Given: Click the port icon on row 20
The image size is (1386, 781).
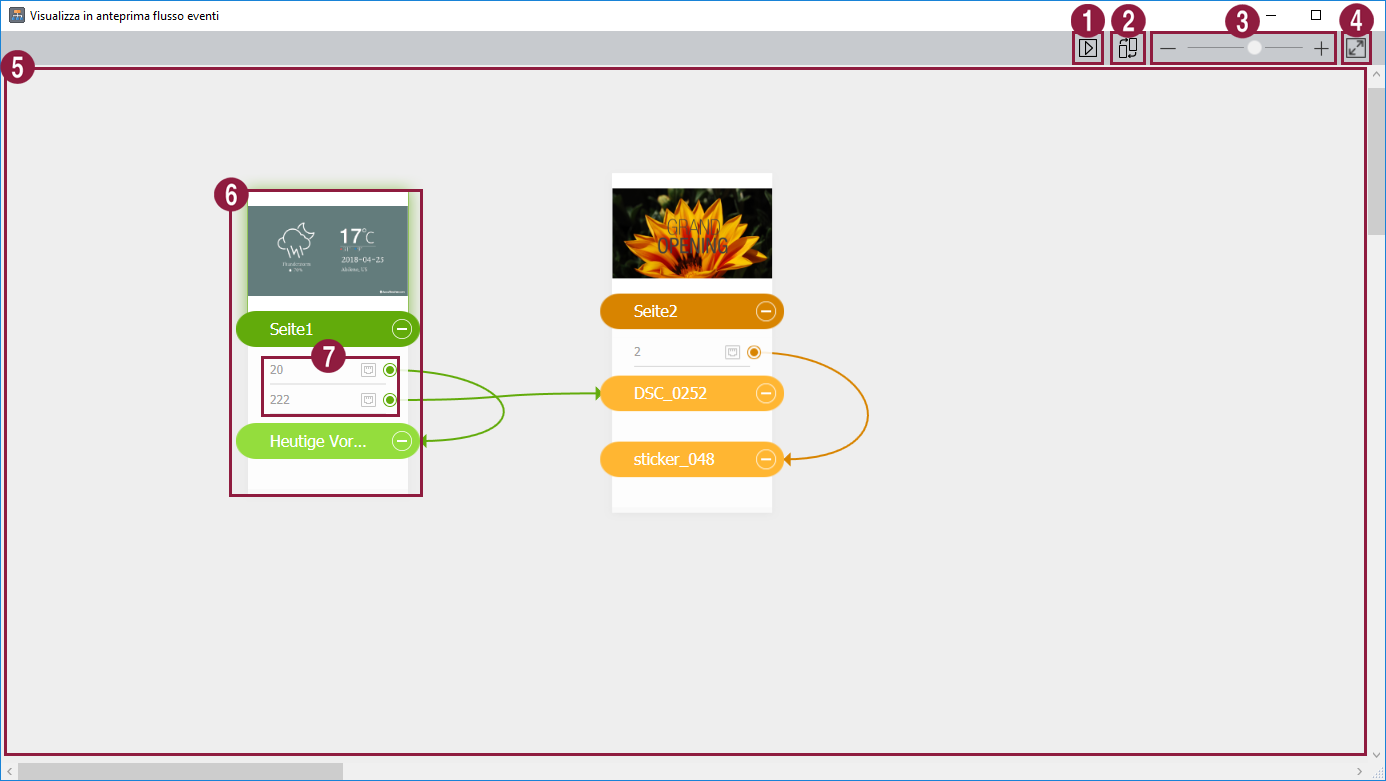Looking at the screenshot, I should [x=369, y=370].
